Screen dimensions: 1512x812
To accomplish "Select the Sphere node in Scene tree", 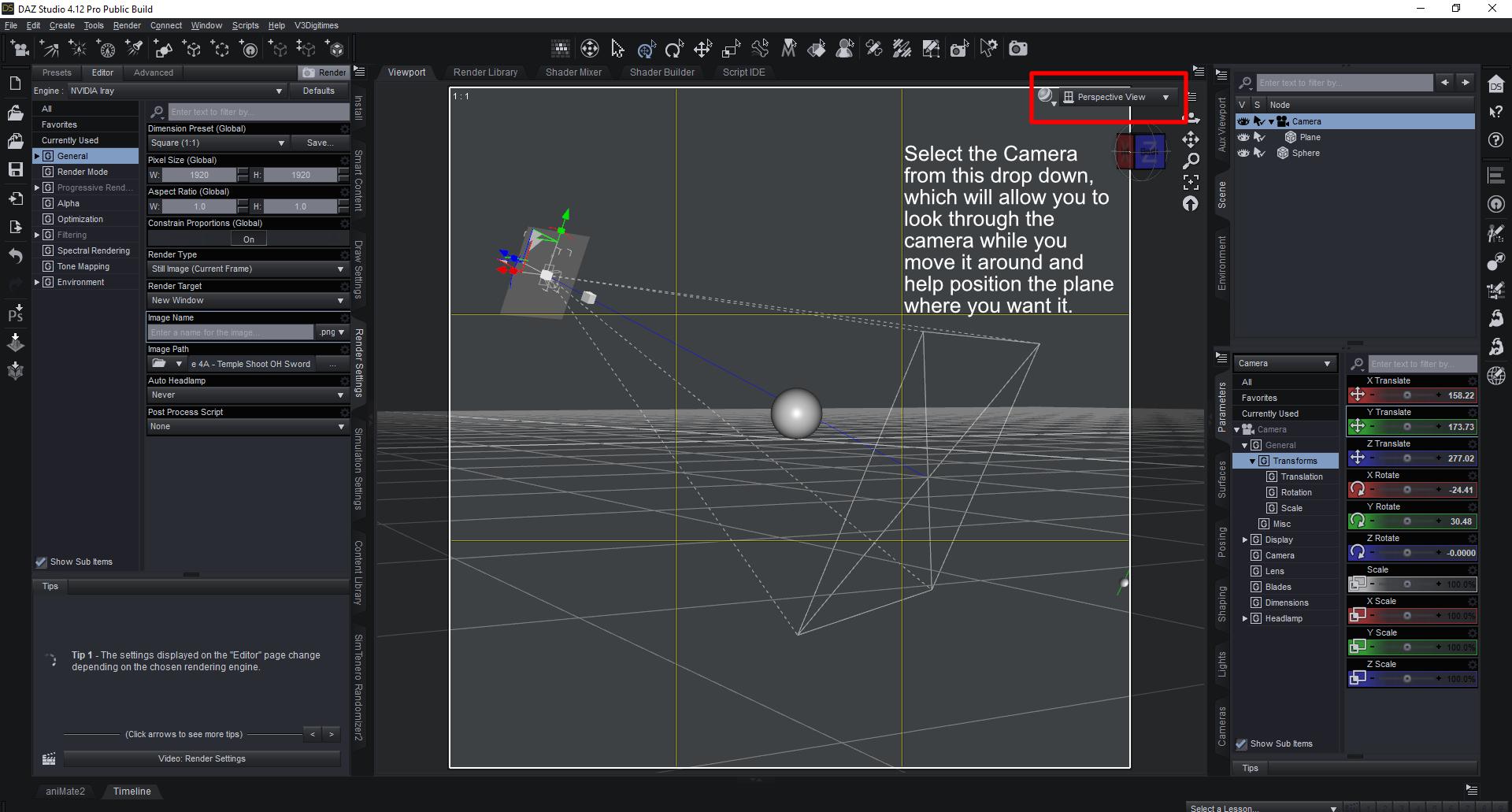I will tap(1306, 153).
